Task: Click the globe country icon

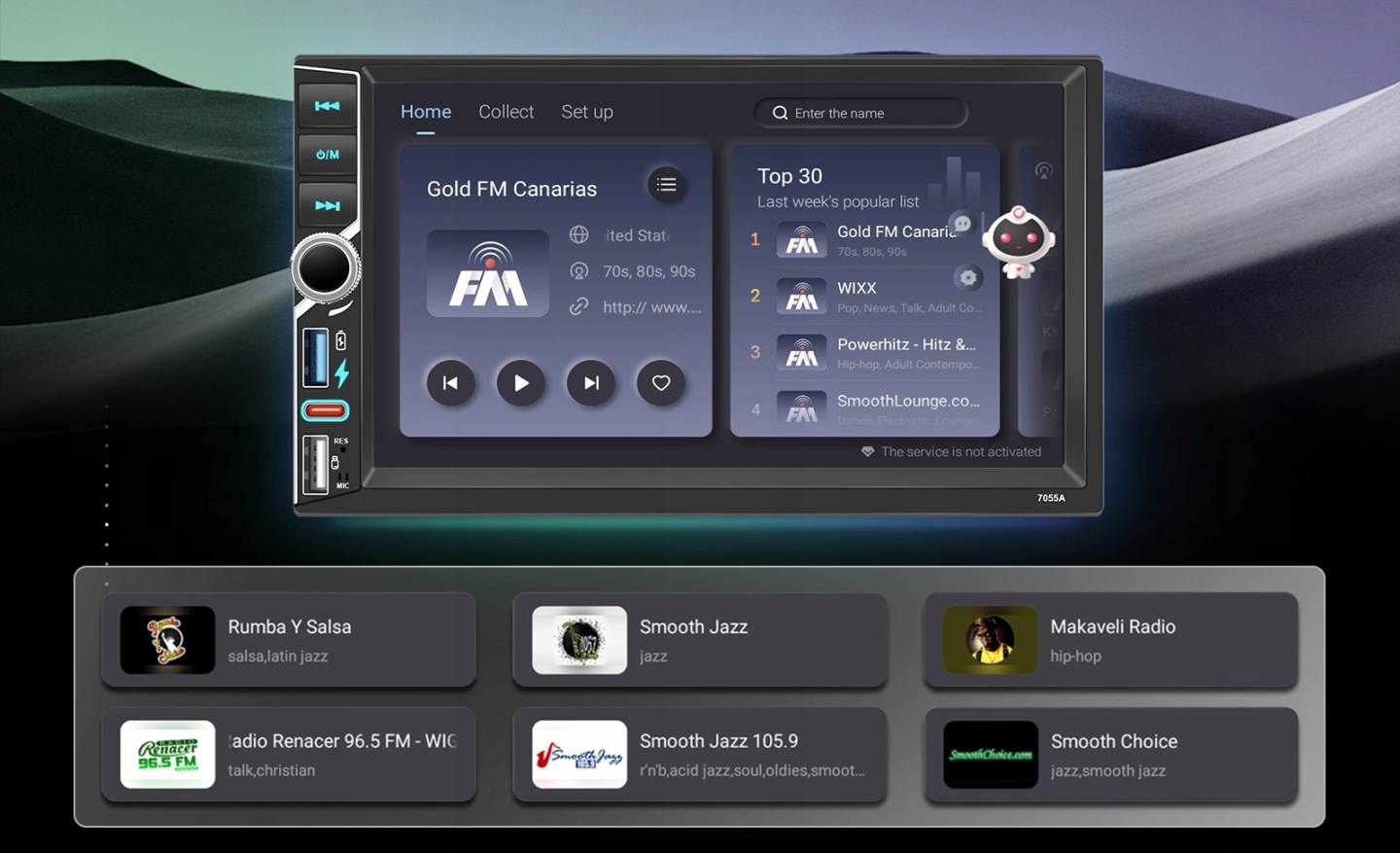Action: (x=578, y=234)
